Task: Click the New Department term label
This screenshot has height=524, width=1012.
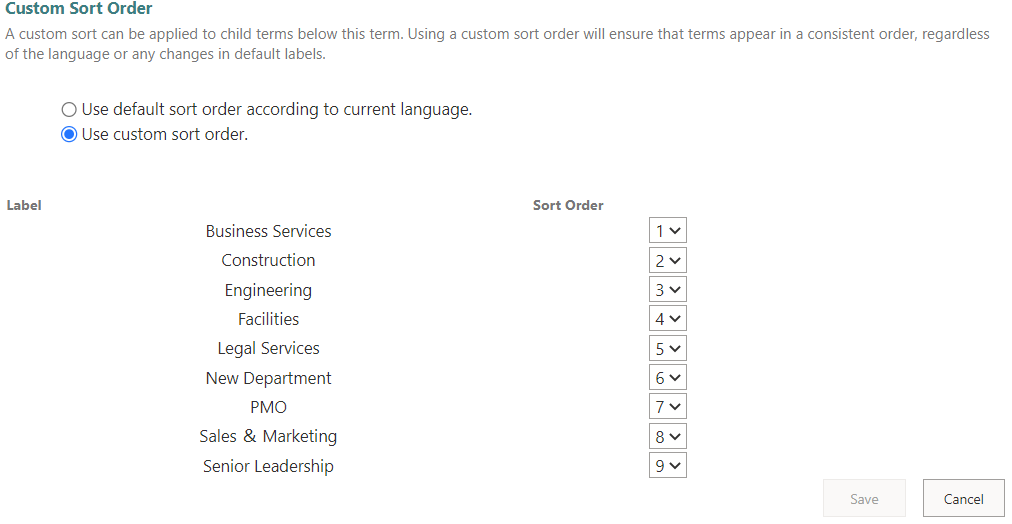Action: coord(268,378)
